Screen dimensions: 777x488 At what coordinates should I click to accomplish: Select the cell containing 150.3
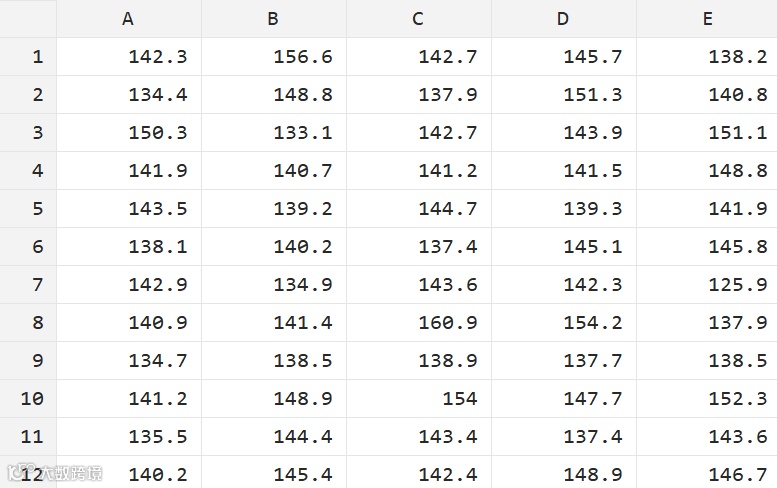[128, 133]
